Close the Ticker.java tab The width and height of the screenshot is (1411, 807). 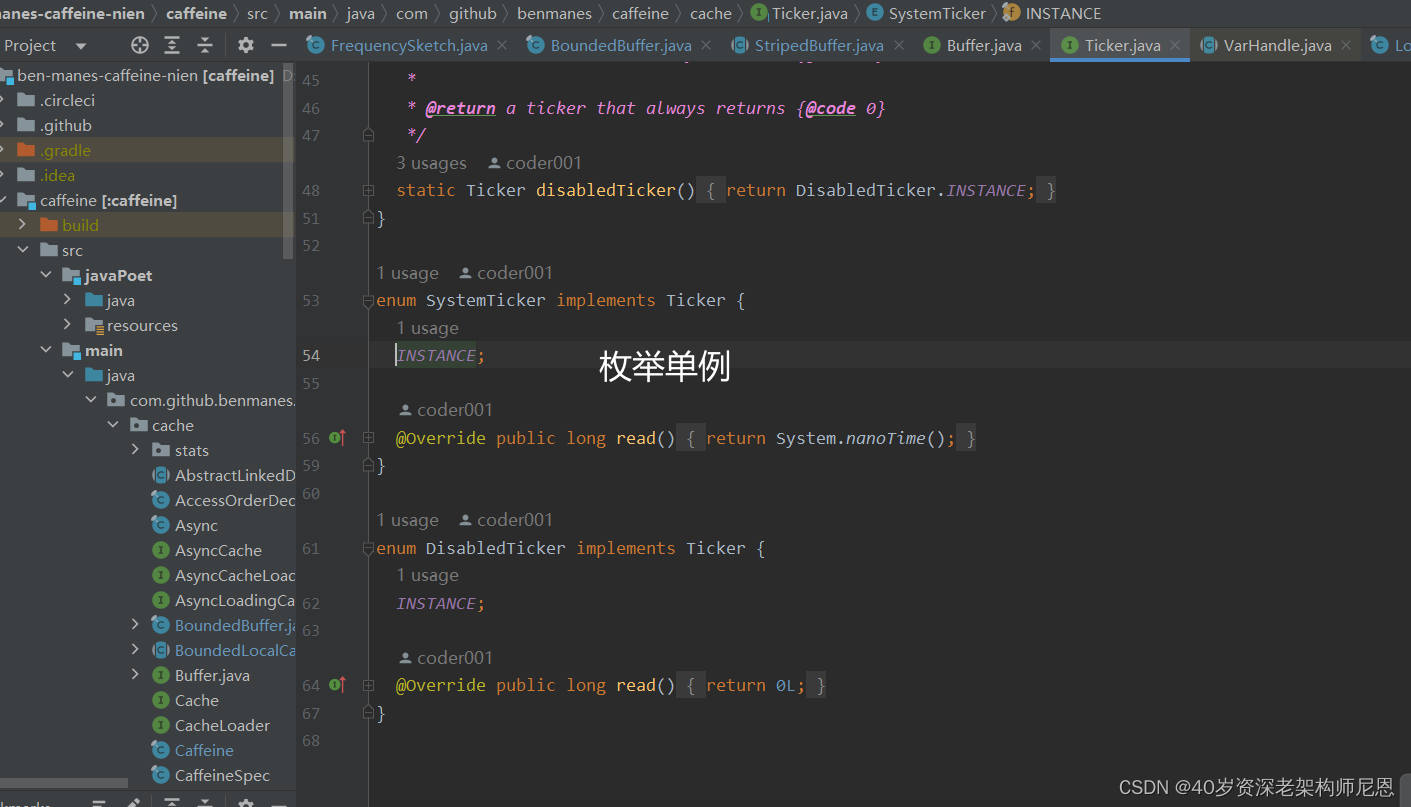click(1176, 45)
